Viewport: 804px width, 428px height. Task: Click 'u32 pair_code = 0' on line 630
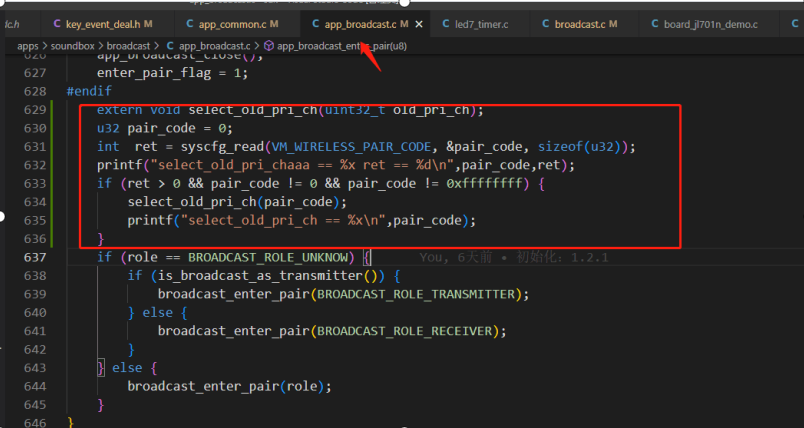click(x=161, y=129)
